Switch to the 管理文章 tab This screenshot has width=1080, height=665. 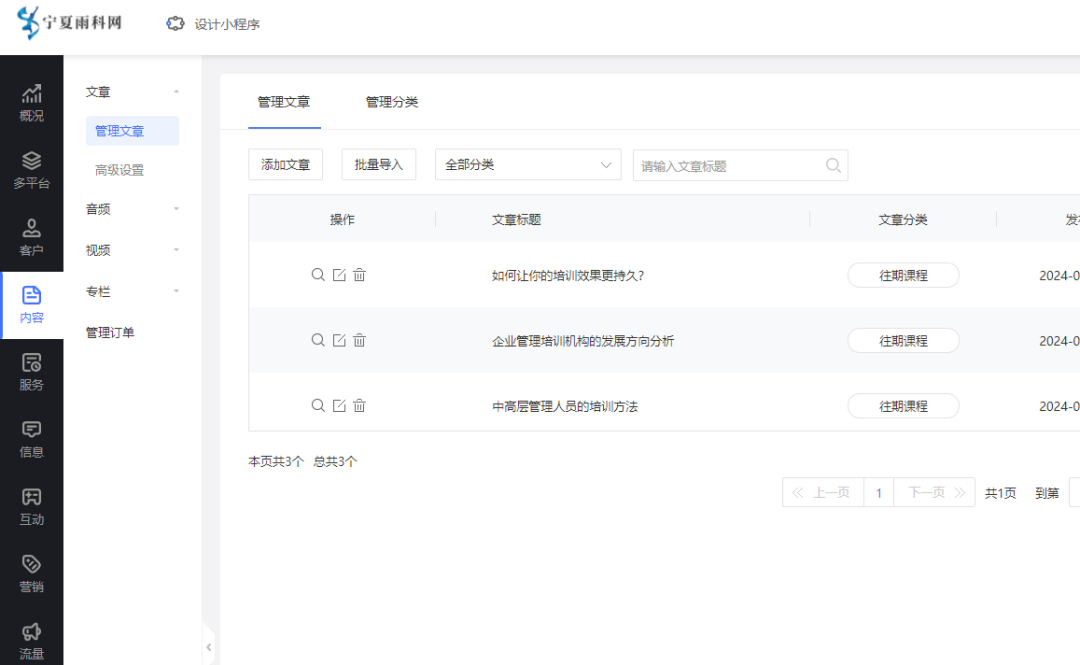coord(284,102)
